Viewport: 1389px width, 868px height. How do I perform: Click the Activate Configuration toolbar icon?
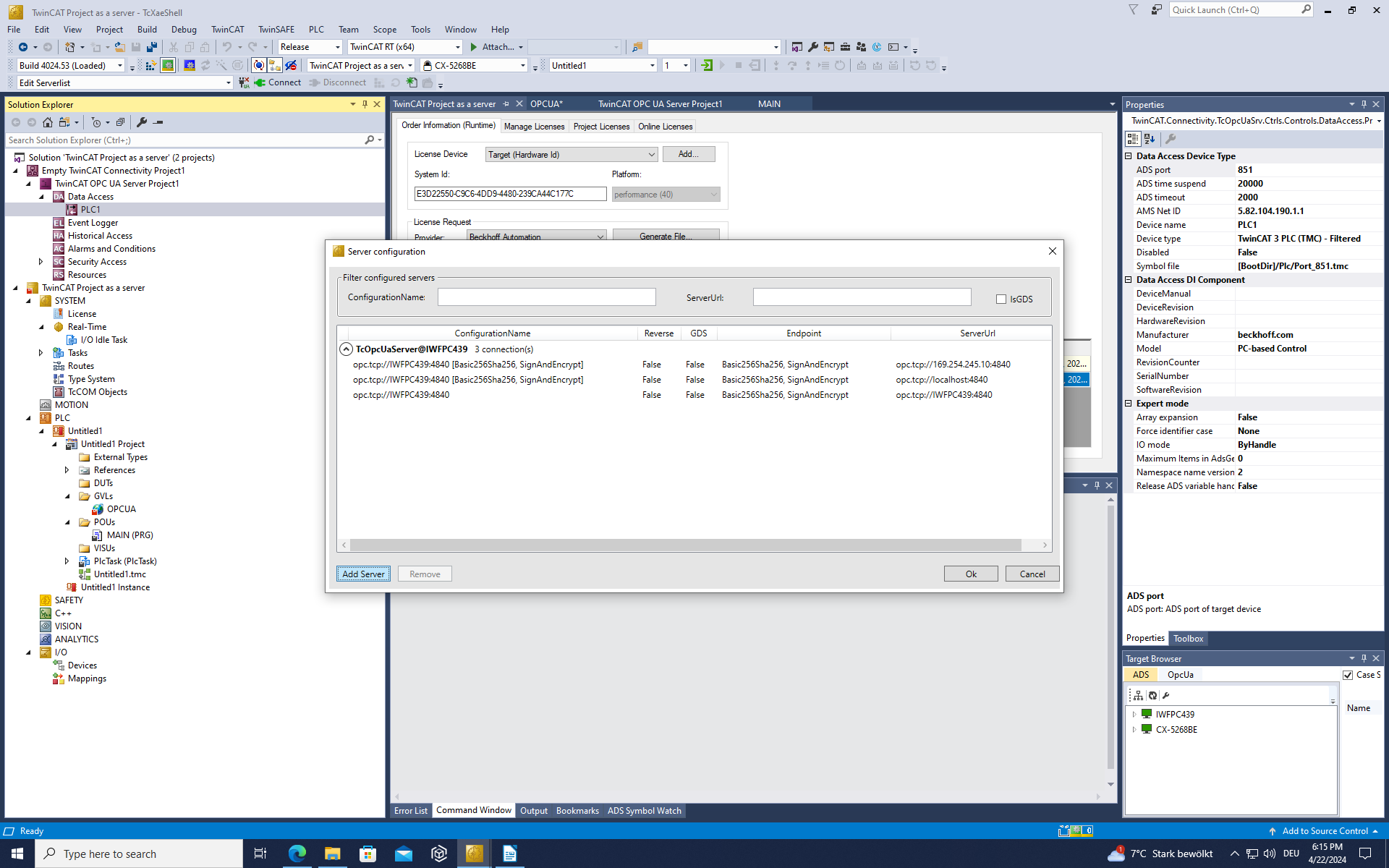tap(150, 66)
